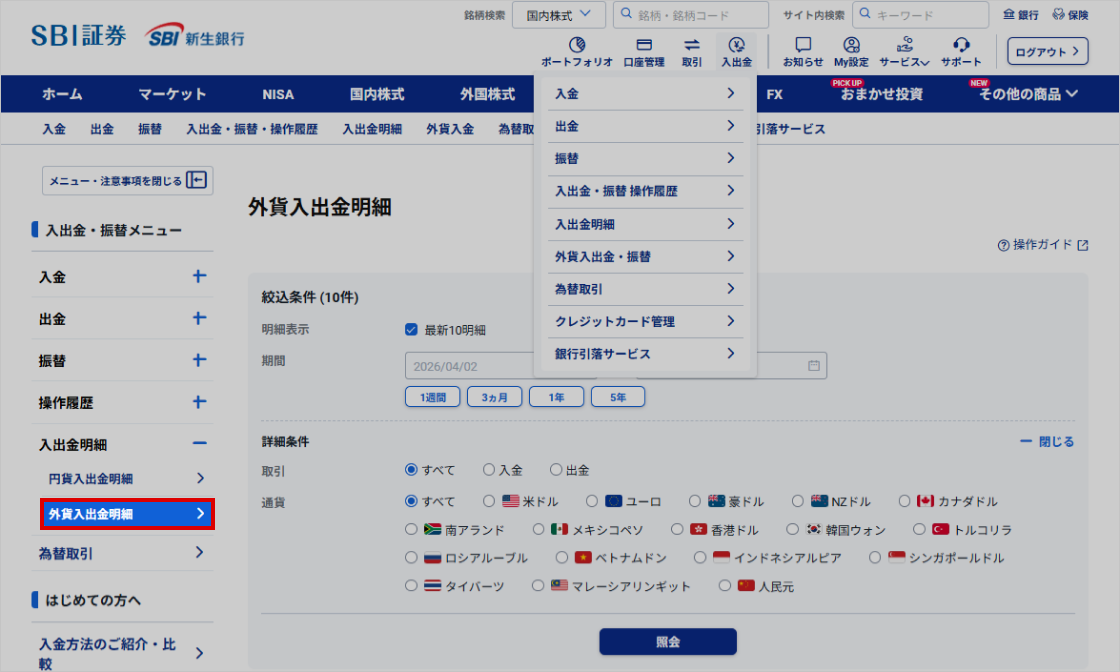Select the 入金 transaction radio button
The width and height of the screenshot is (1120, 672).
[489, 470]
